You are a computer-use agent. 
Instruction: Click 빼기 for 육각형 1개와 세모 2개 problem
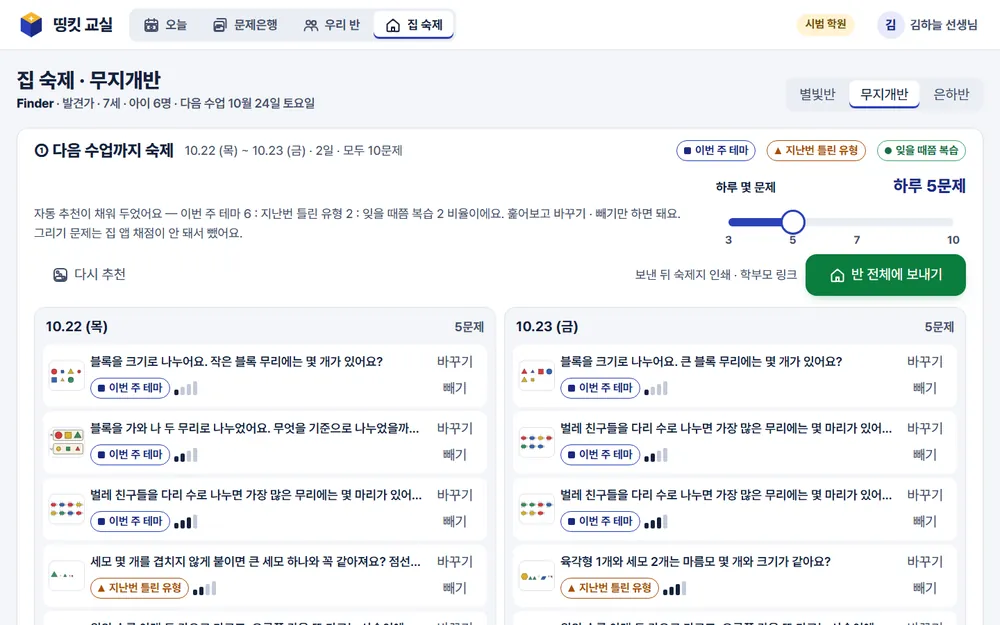(x=925, y=588)
